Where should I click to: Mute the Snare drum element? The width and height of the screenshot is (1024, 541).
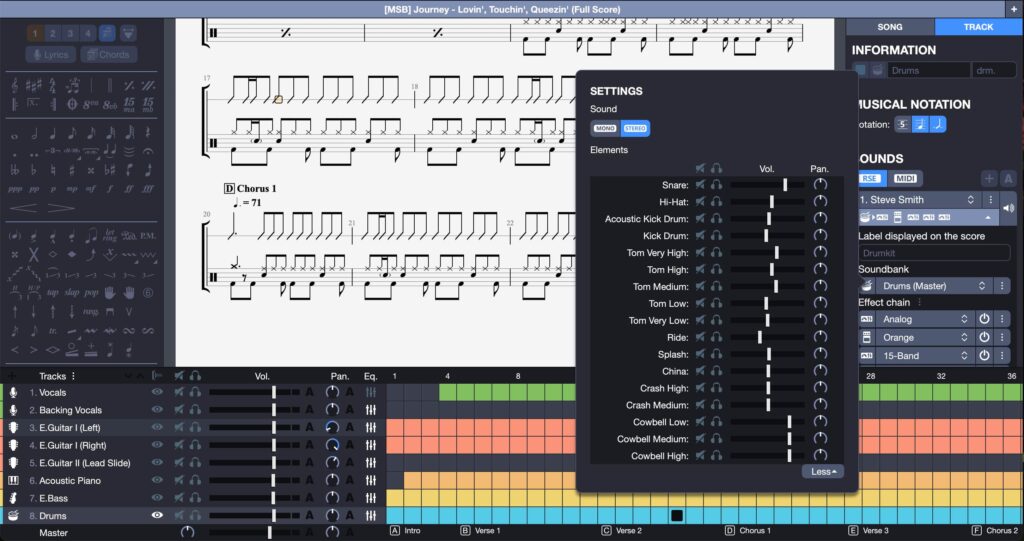(x=701, y=185)
